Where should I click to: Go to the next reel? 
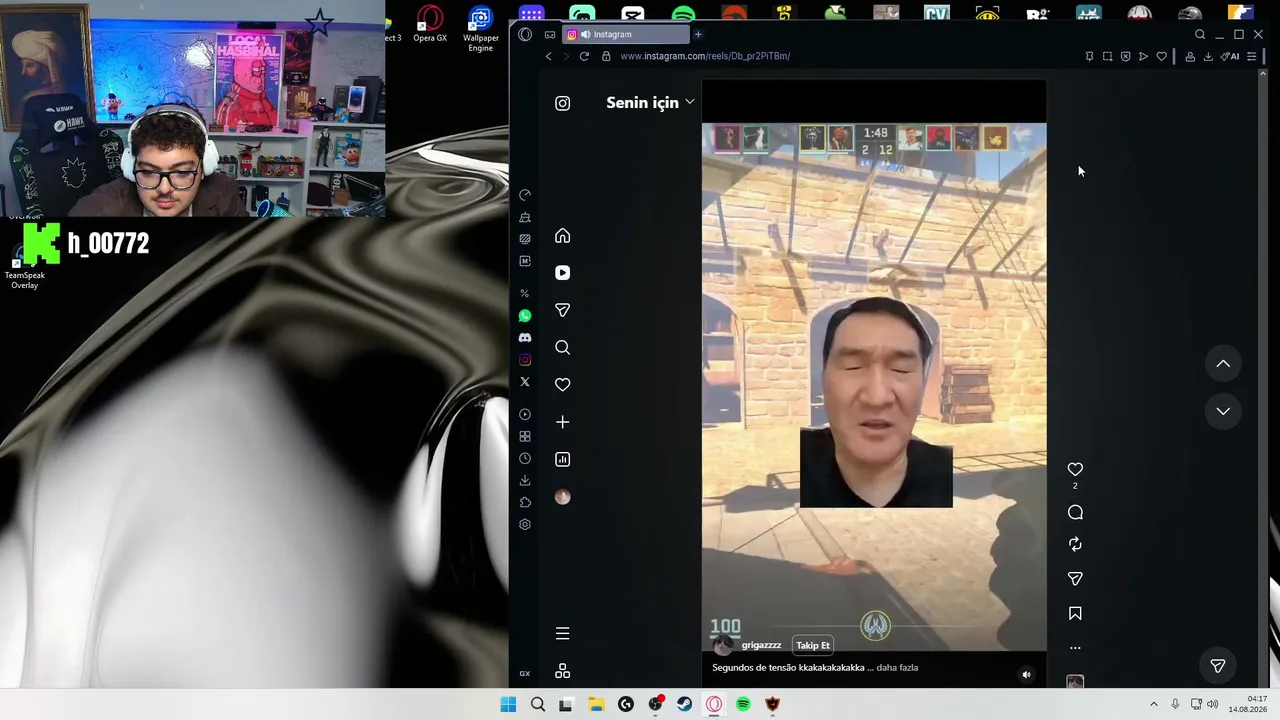coord(1223,411)
